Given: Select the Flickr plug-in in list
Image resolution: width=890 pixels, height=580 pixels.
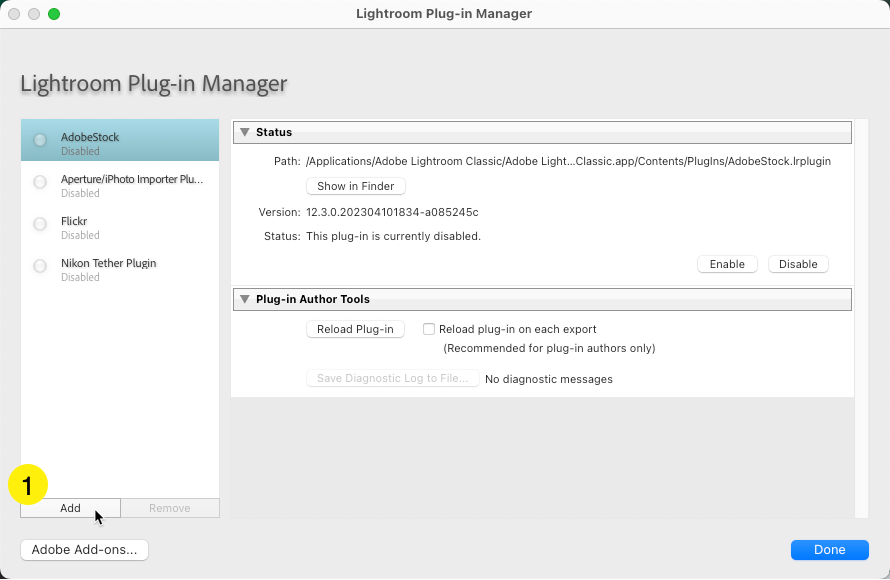Looking at the screenshot, I should pyautogui.click(x=120, y=224).
